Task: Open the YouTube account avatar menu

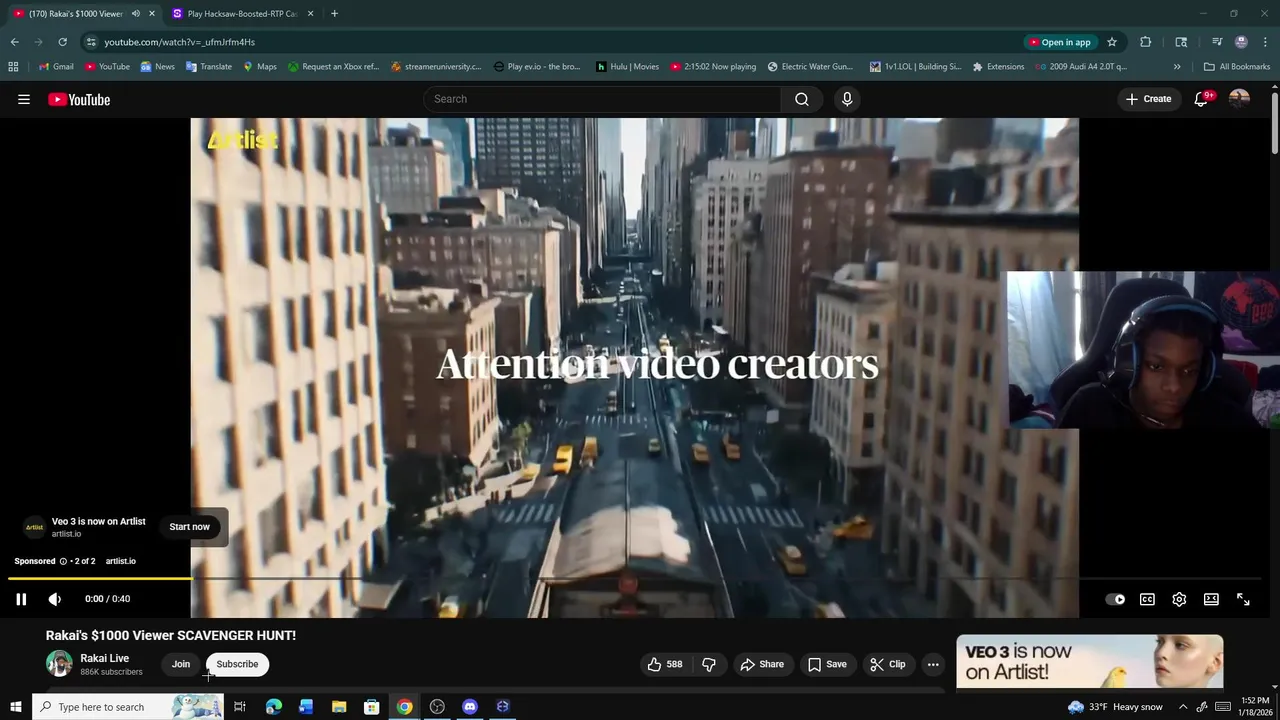Action: pyautogui.click(x=1239, y=99)
